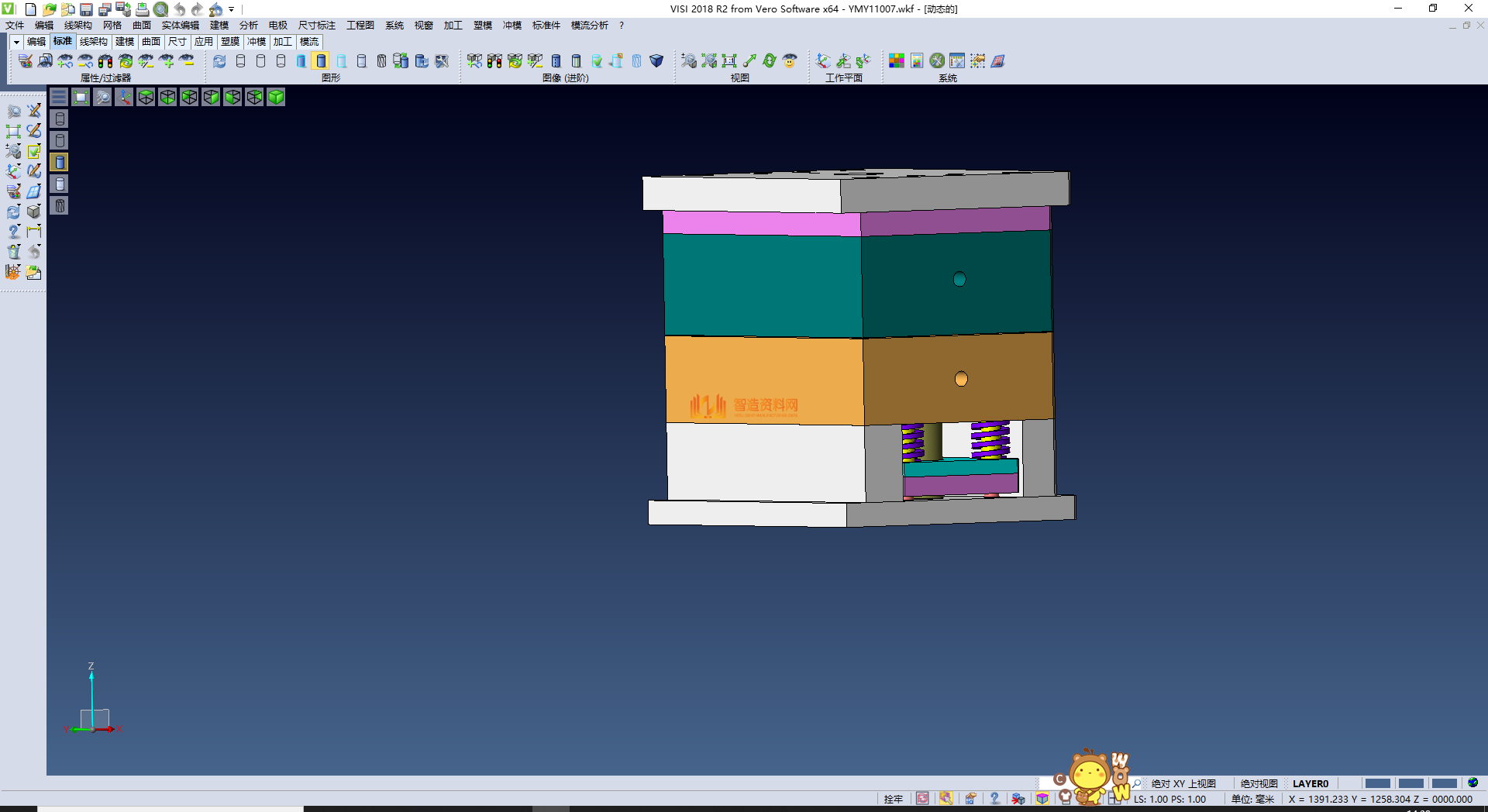Click the 单位: 毫米 units label

pos(1252,799)
